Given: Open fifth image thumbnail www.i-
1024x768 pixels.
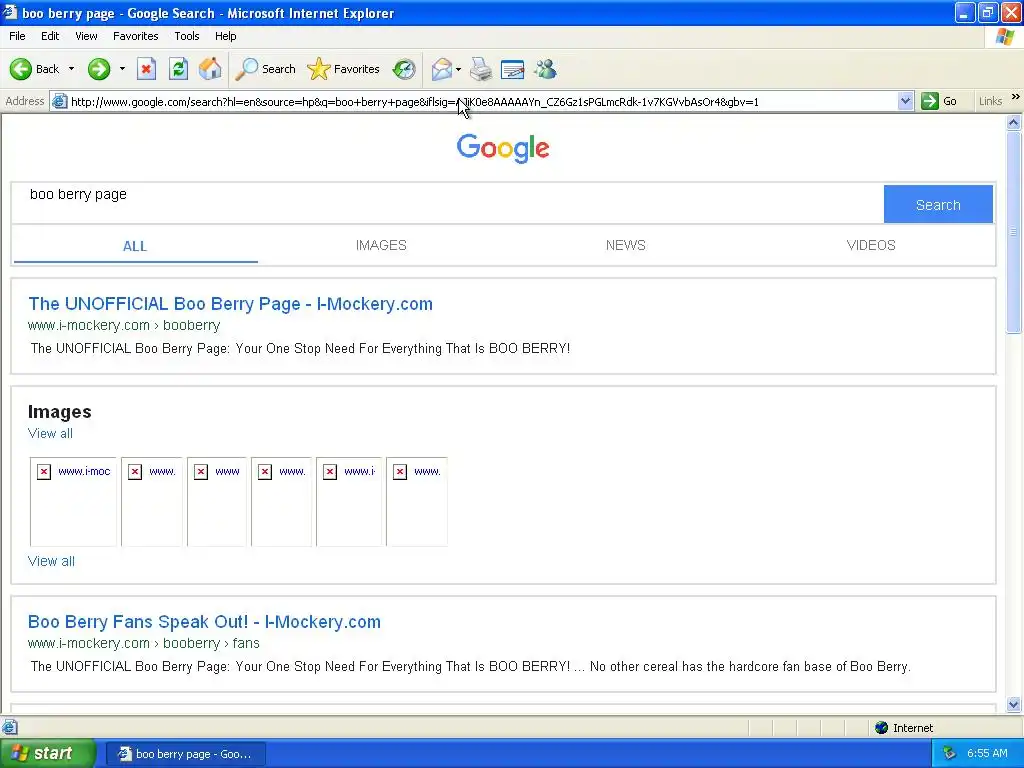Looking at the screenshot, I should (349, 502).
